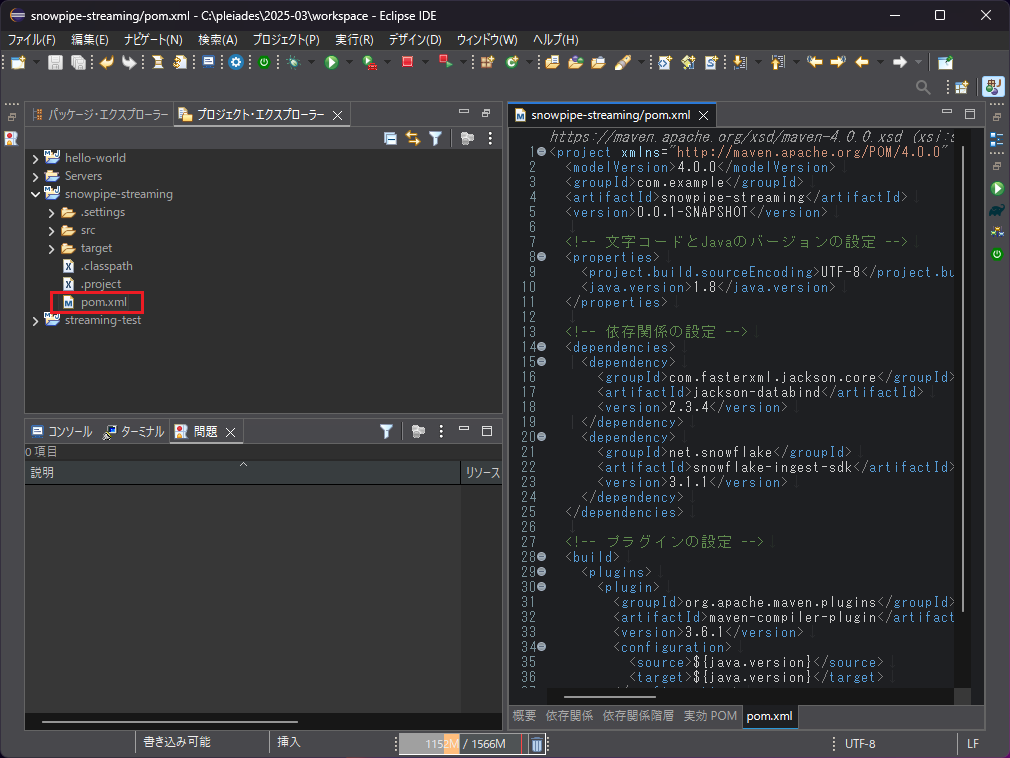The height and width of the screenshot is (758, 1010).
Task: Open Project Explorer view menu three dots
Action: [490, 138]
